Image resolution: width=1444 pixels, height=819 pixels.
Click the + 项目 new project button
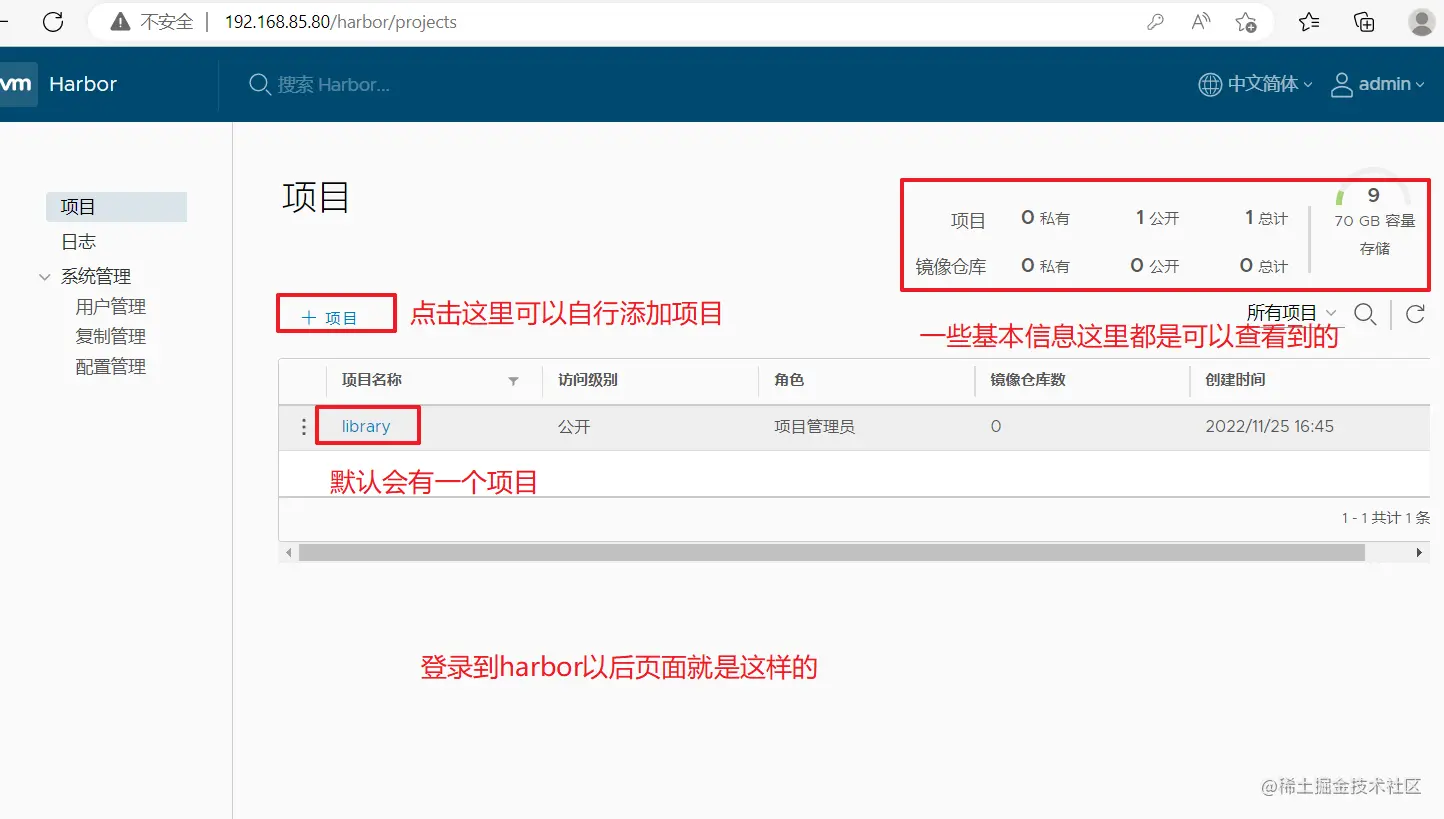pos(330,318)
